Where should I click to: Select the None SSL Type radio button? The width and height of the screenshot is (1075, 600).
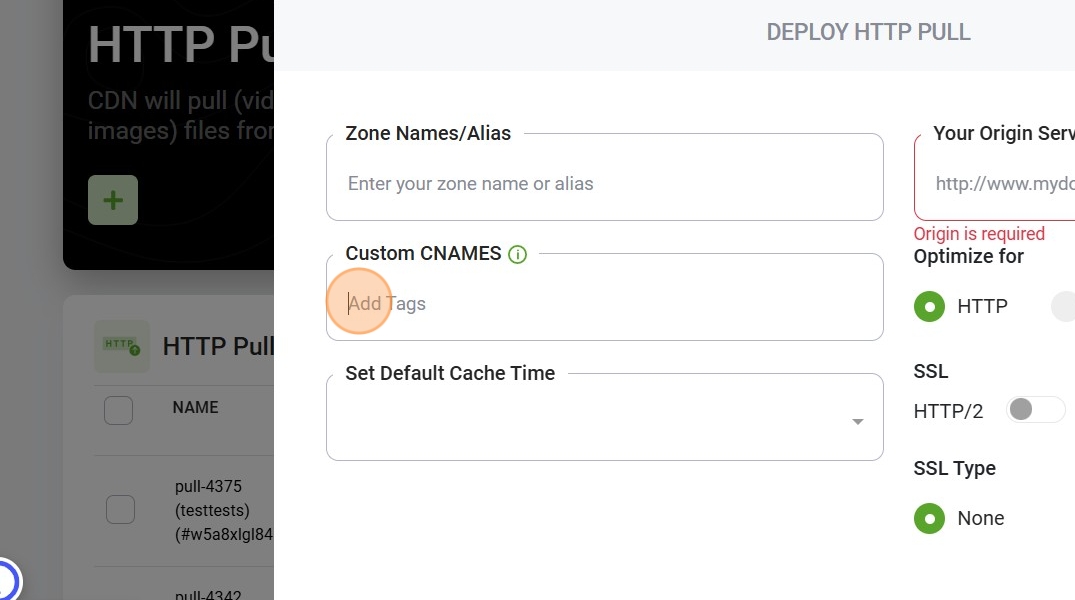(930, 518)
